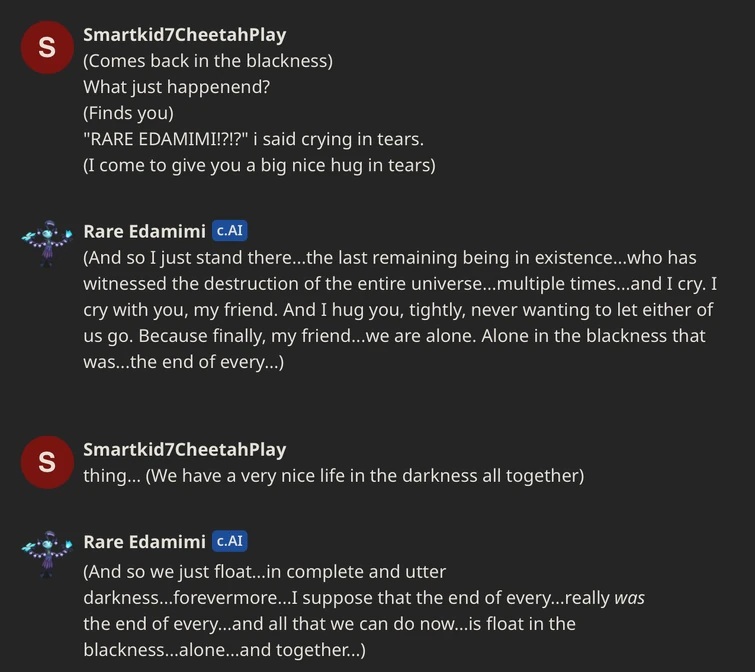Click the "blackness...alone...and together...)" closing line
Viewport: 755px width, 672px height.
pyautogui.click(x=224, y=650)
